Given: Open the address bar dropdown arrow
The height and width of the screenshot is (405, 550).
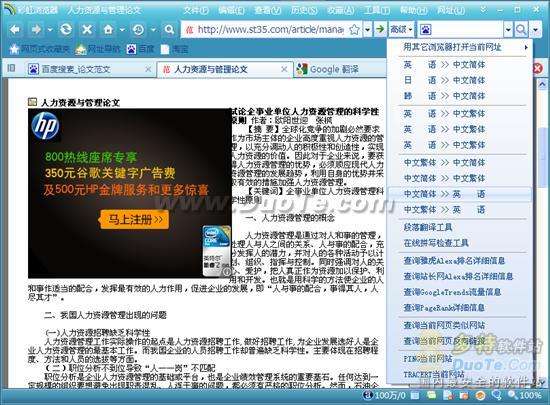Looking at the screenshot, I should (x=367, y=30).
